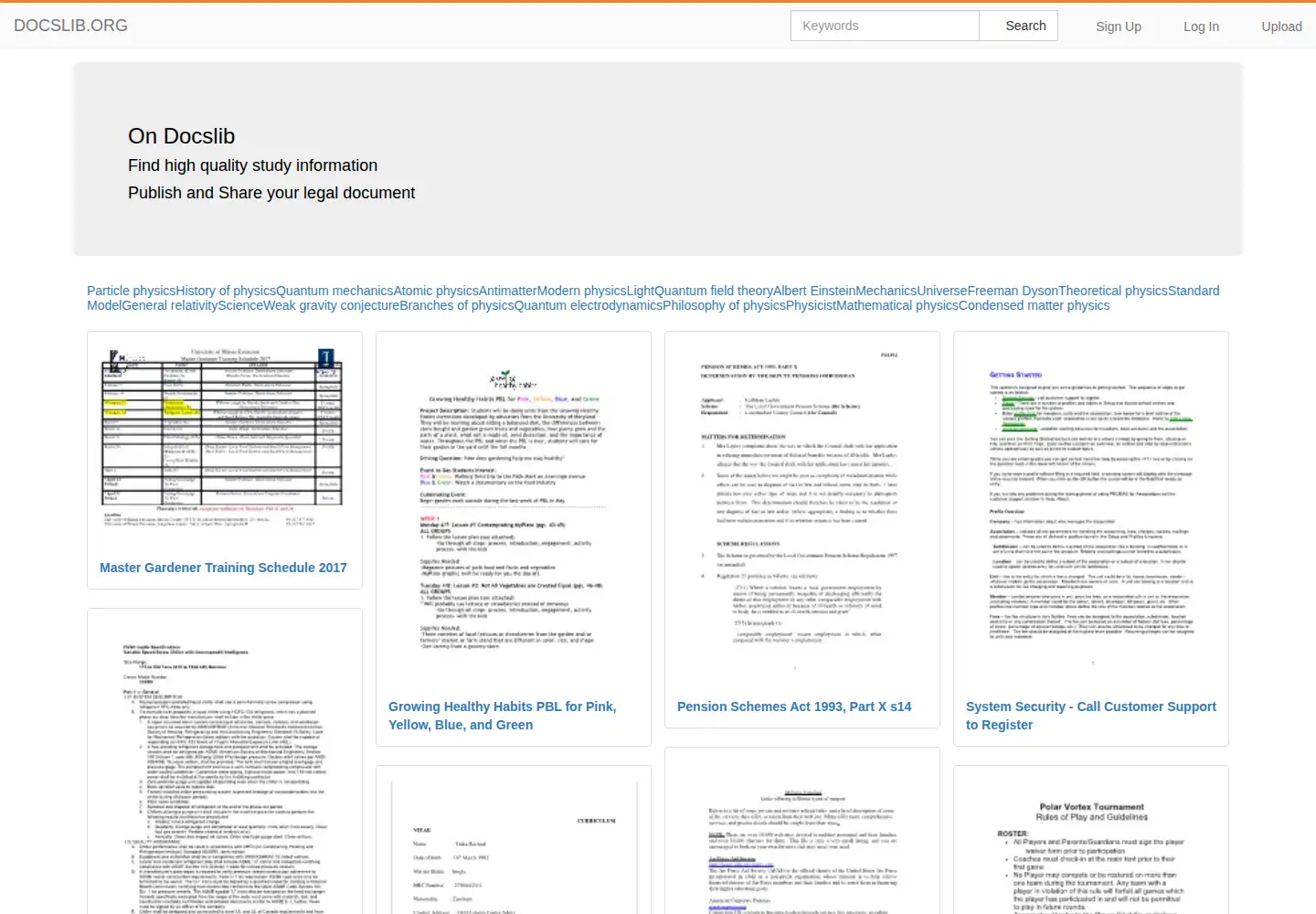Follow the Antimatter topic link

(x=507, y=291)
